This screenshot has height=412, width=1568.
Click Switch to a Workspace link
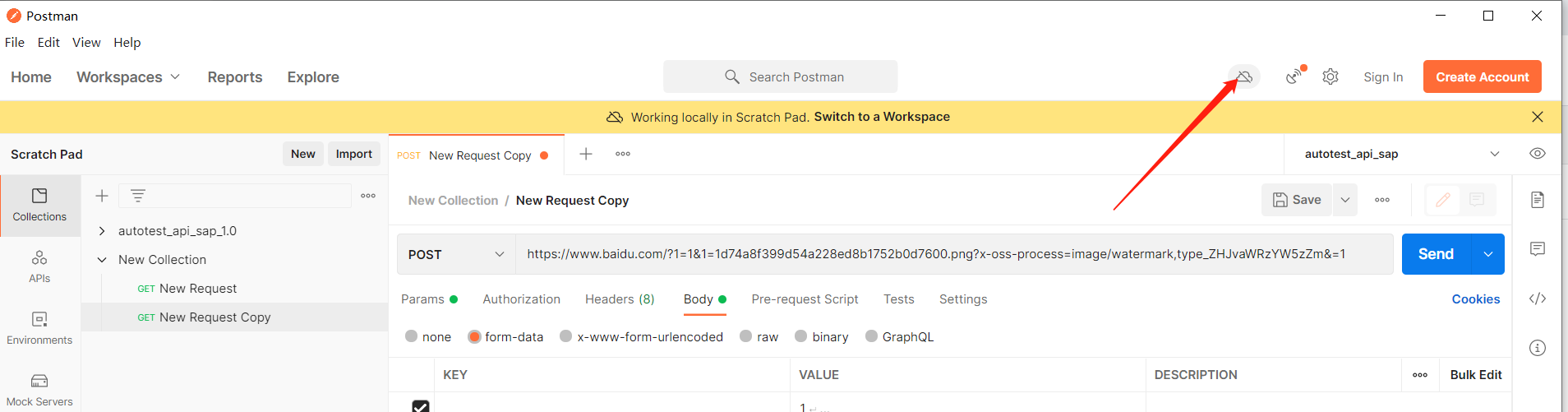(x=882, y=117)
